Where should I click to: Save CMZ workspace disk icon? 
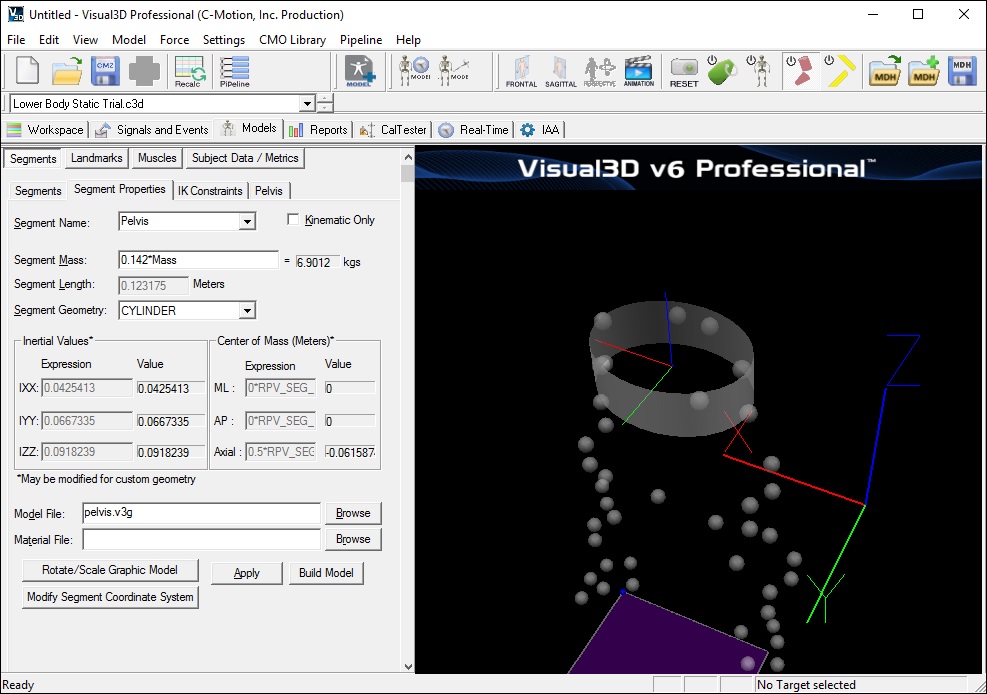click(105, 70)
